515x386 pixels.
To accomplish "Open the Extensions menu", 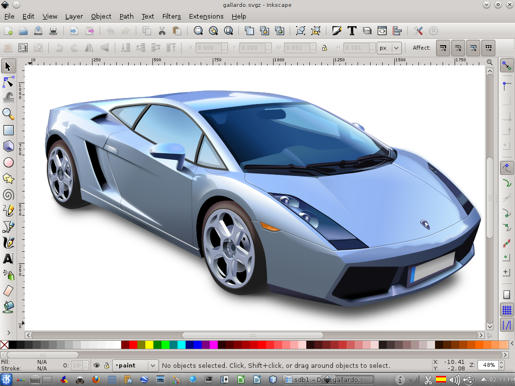I will (x=206, y=16).
